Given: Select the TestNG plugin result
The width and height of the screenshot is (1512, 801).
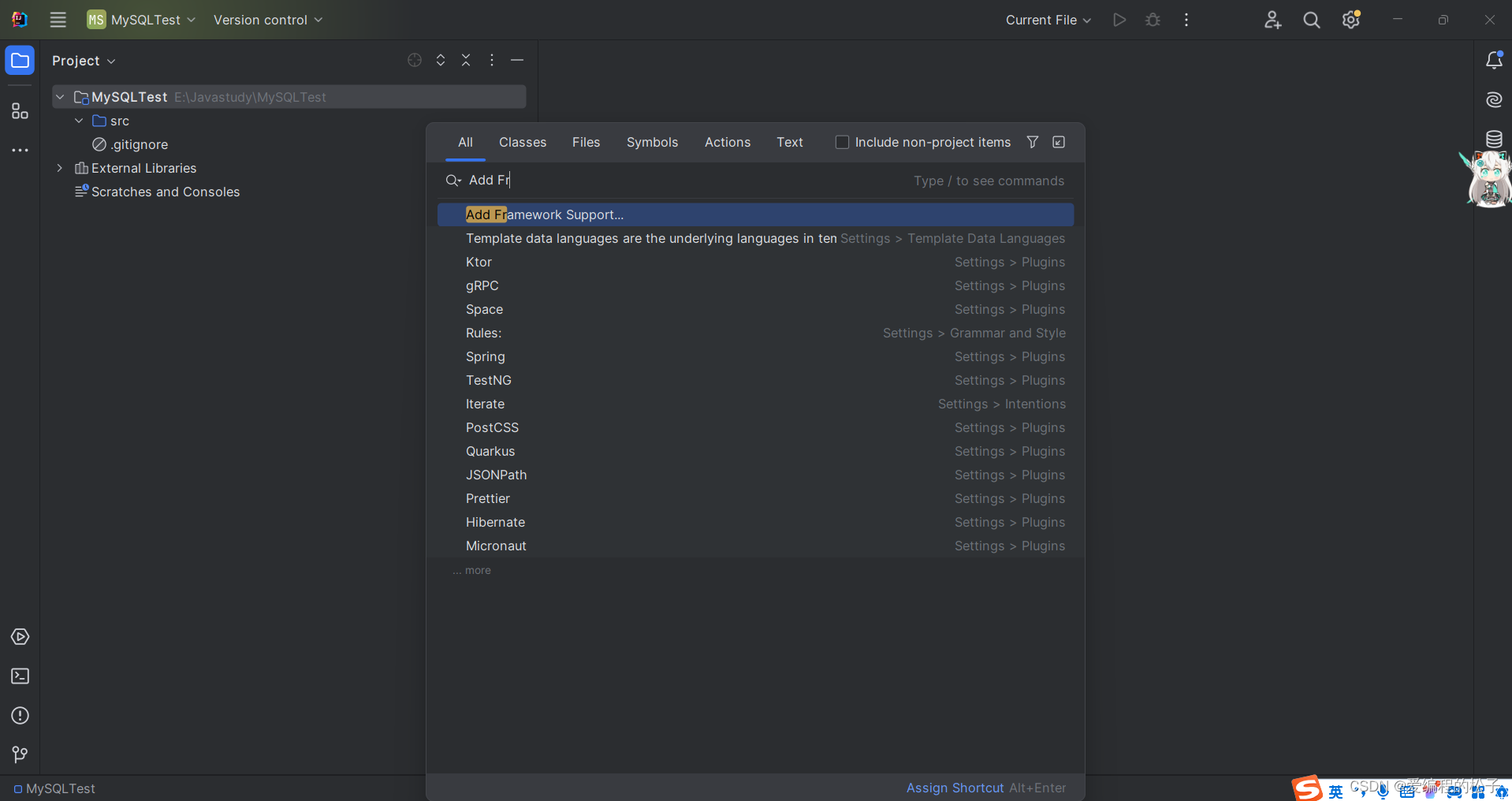Looking at the screenshot, I should (x=755, y=380).
